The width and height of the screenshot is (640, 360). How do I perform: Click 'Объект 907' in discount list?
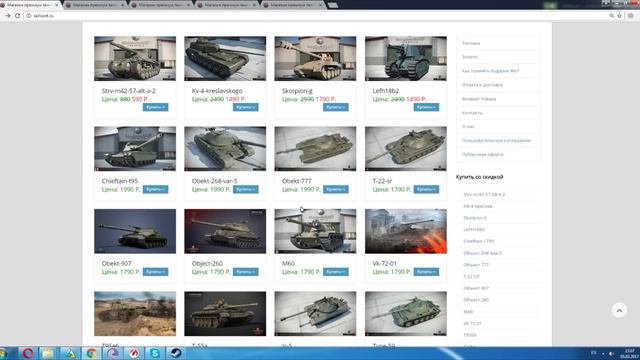click(476, 288)
